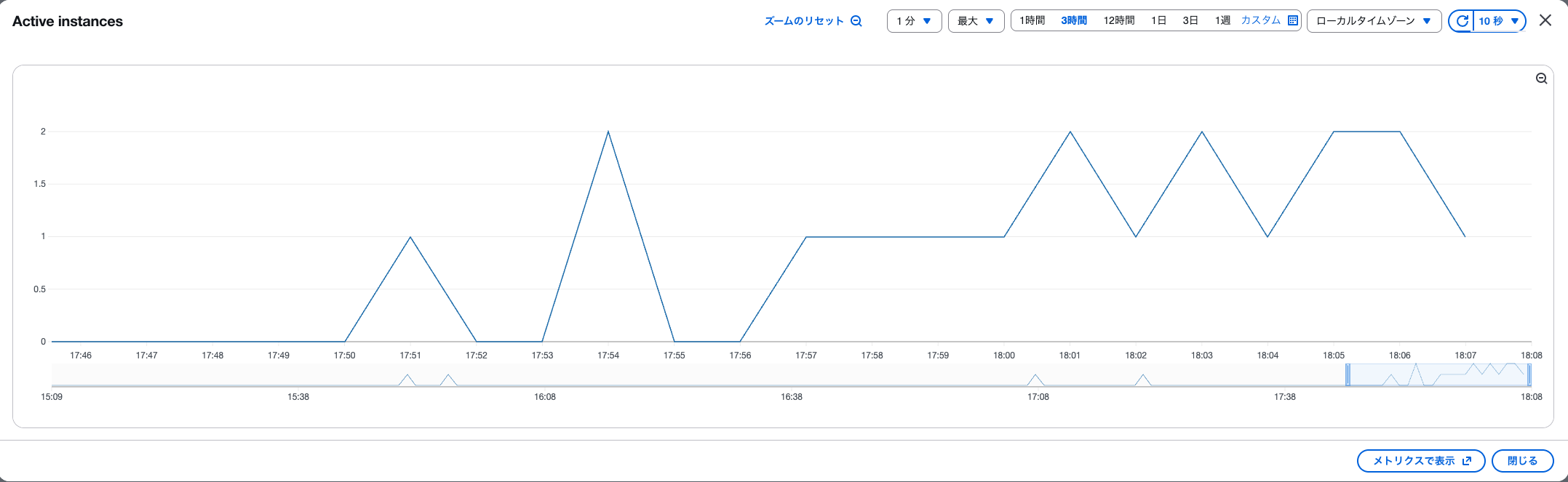Open the ローカルタイムゾーン timezone dropdown

1374,21
